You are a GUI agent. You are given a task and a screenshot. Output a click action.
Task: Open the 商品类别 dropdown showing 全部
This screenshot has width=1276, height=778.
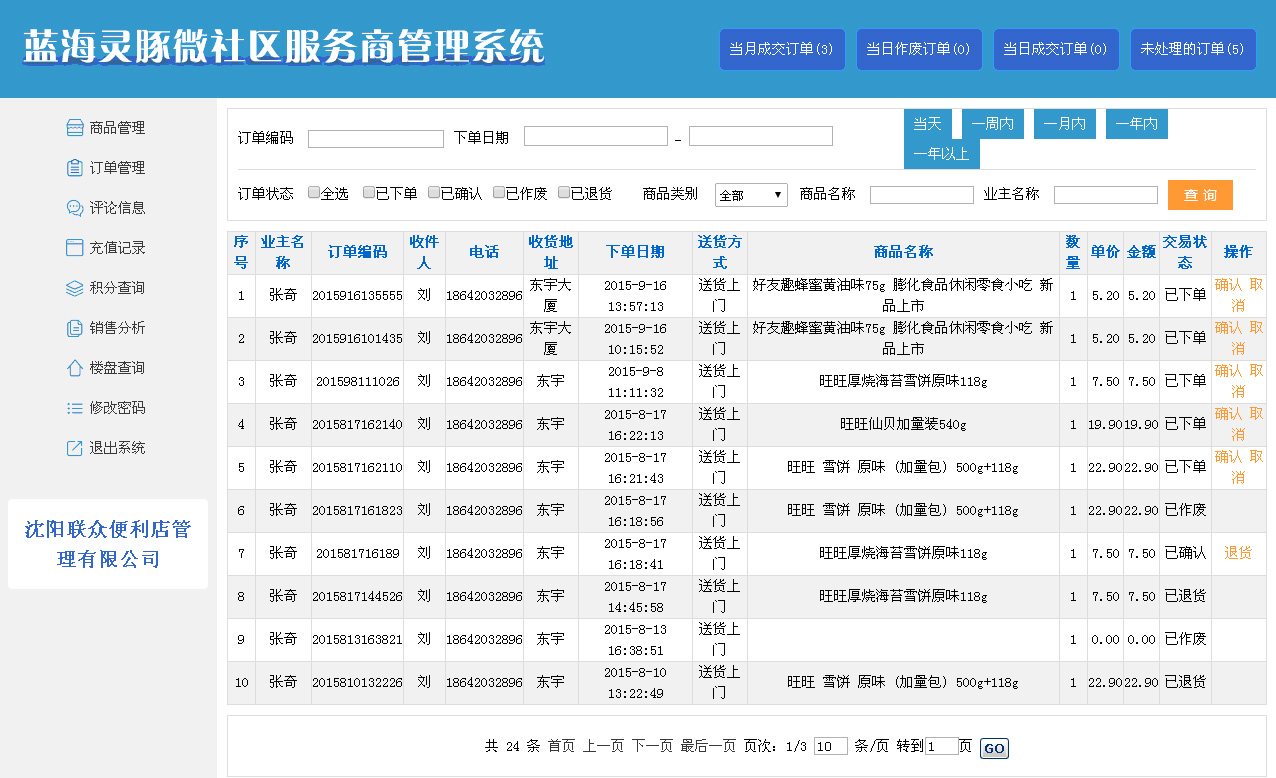pos(751,195)
